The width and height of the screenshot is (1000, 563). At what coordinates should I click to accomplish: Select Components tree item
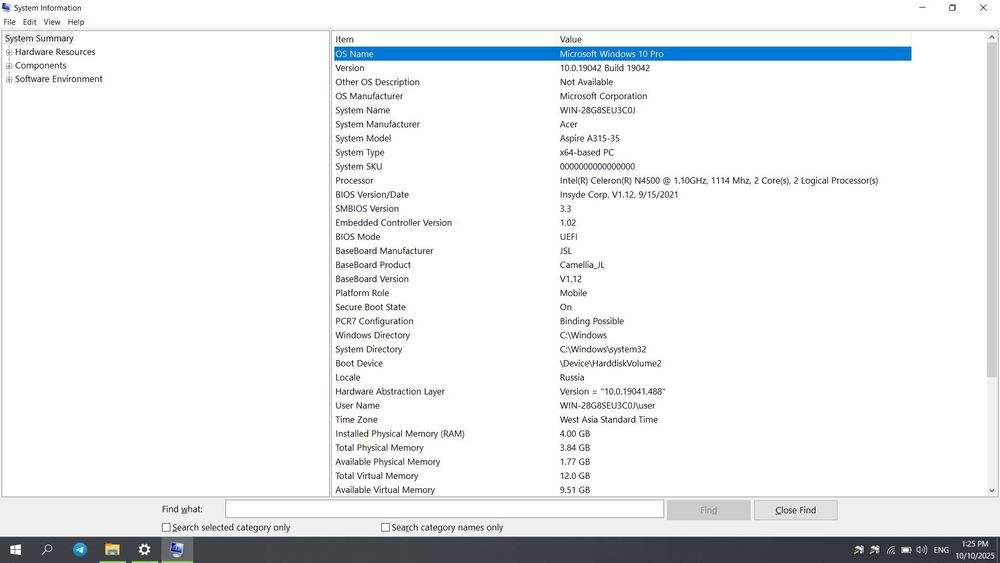pos(40,66)
